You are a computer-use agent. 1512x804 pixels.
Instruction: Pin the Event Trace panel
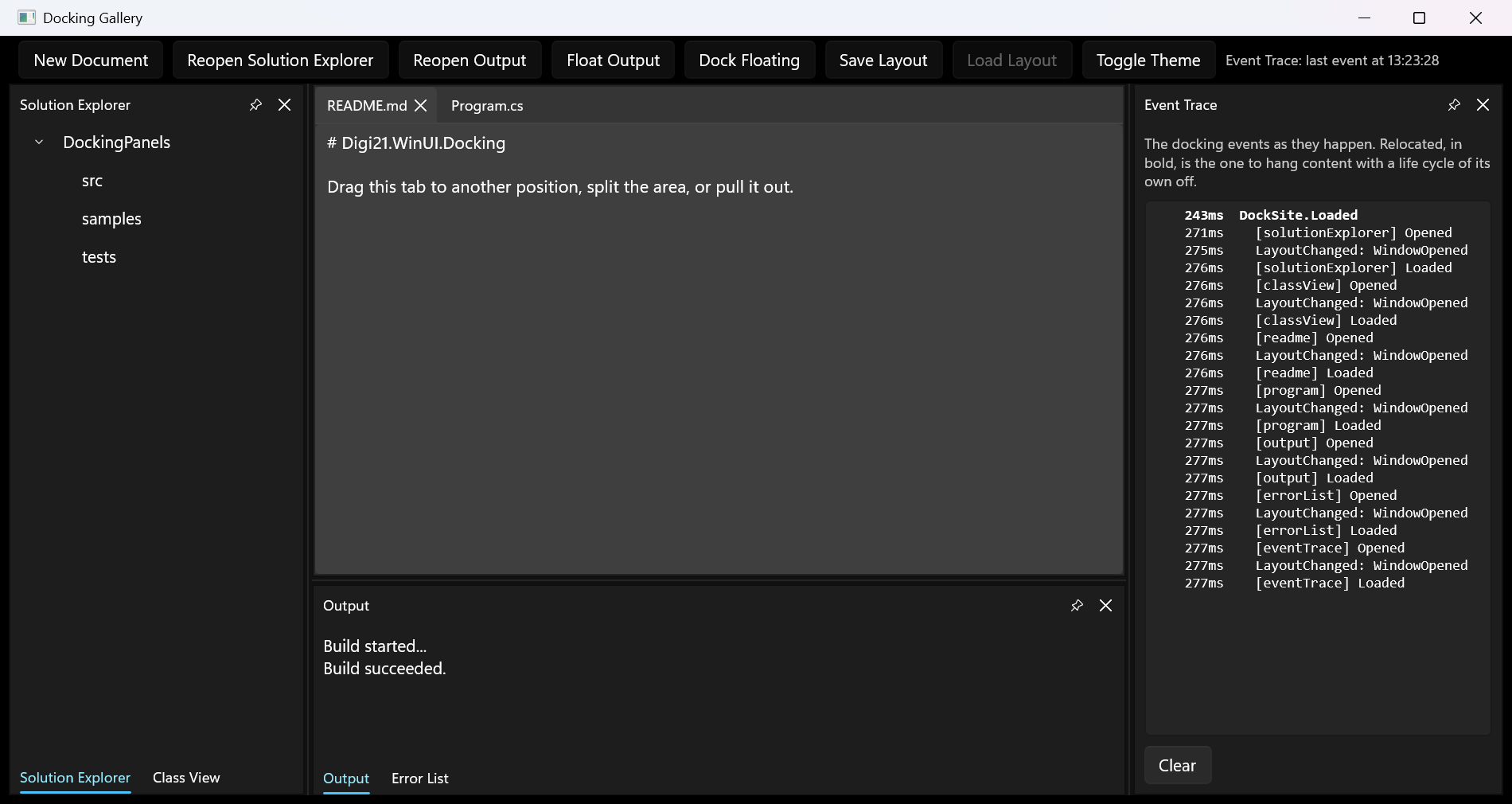point(1454,105)
